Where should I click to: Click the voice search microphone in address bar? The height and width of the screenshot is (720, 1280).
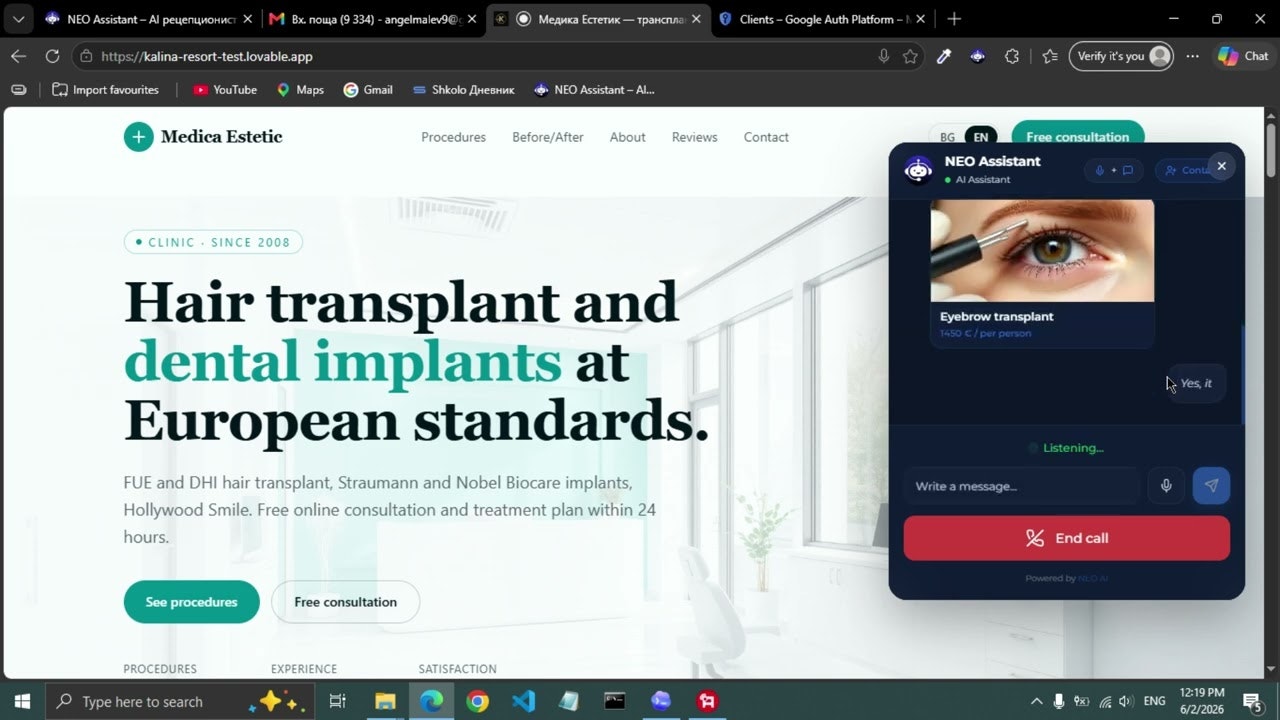point(883,56)
